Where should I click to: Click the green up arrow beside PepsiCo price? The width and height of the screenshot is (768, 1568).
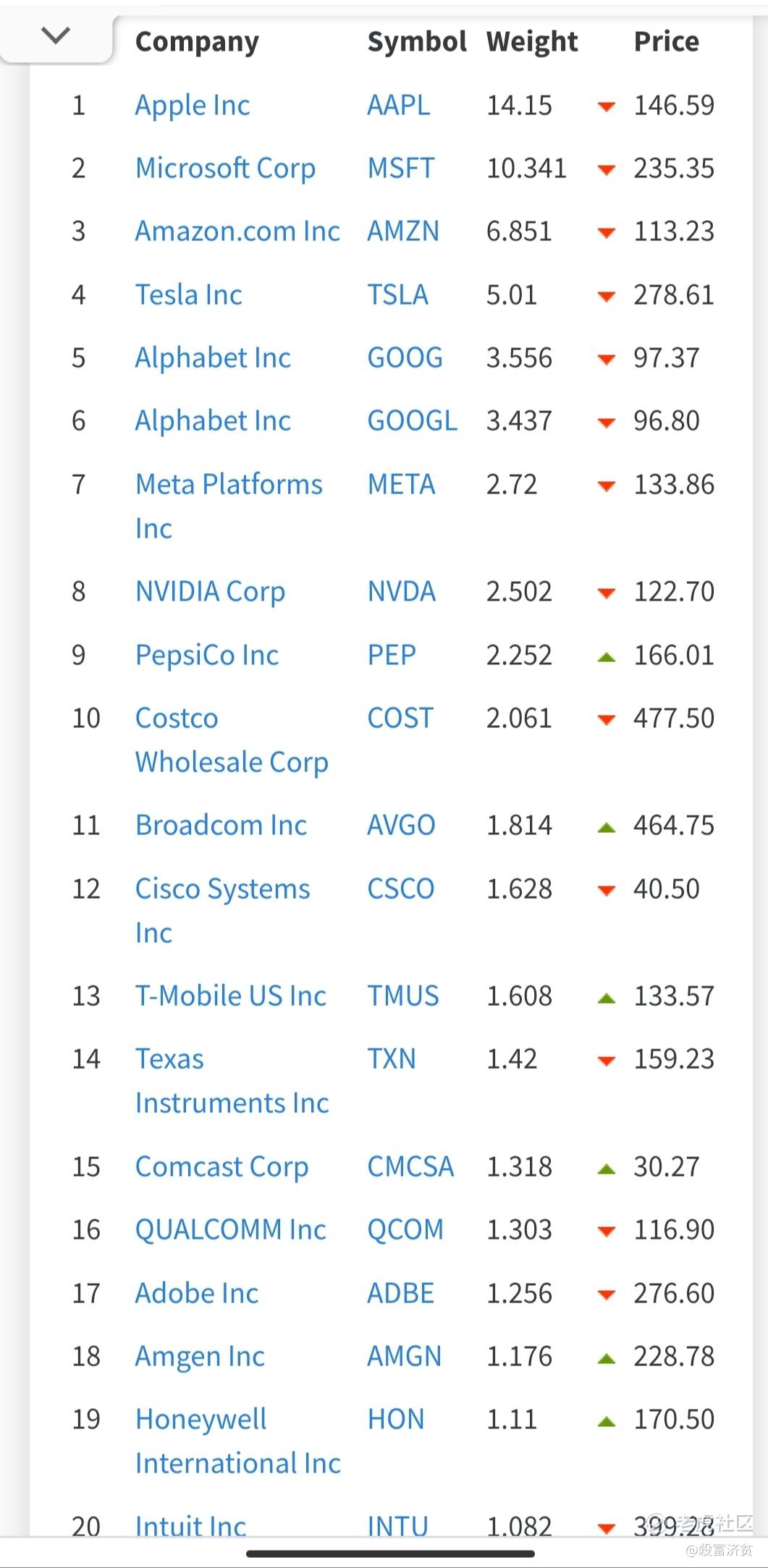click(x=606, y=657)
